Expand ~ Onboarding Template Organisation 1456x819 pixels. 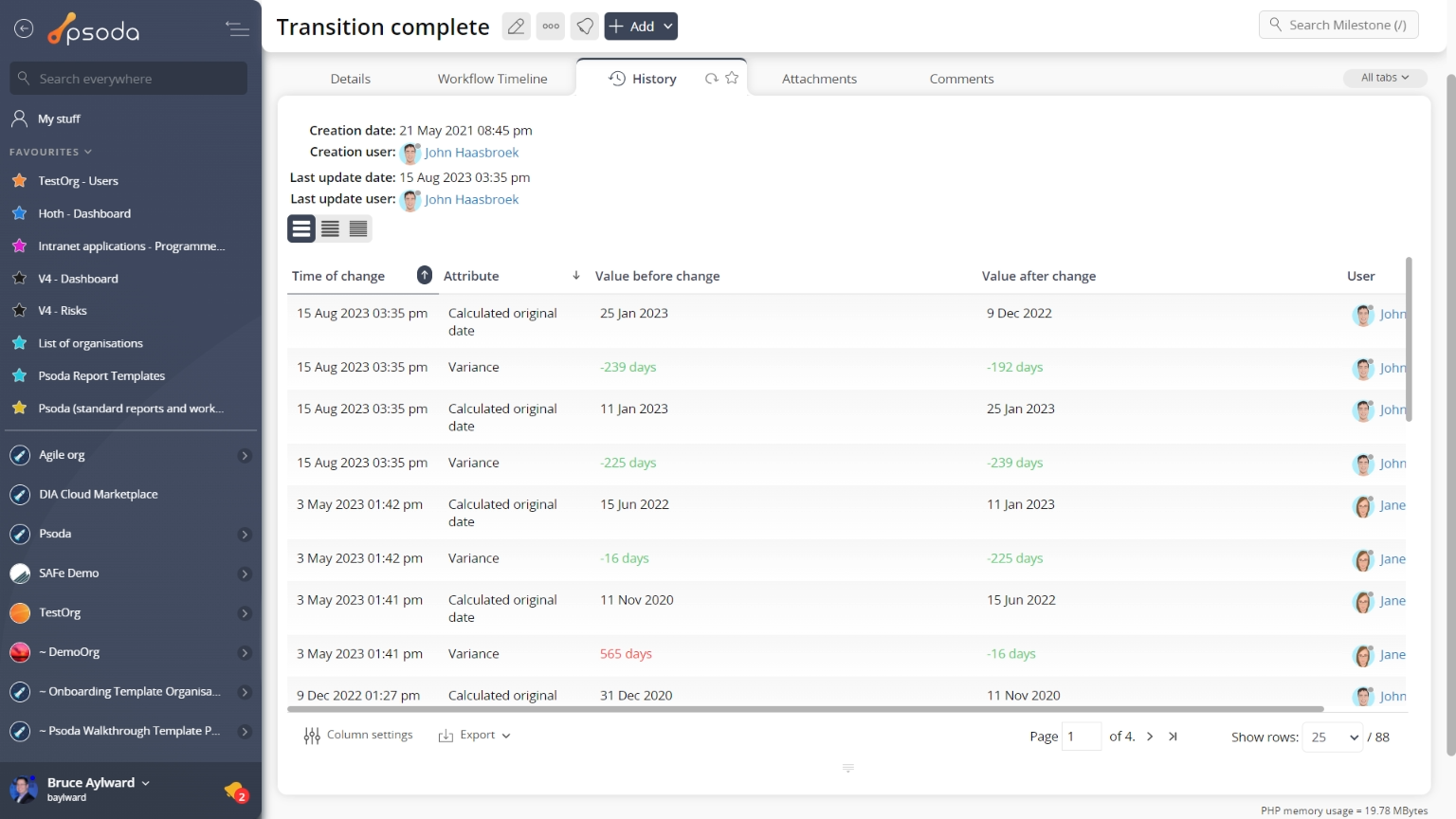[245, 692]
